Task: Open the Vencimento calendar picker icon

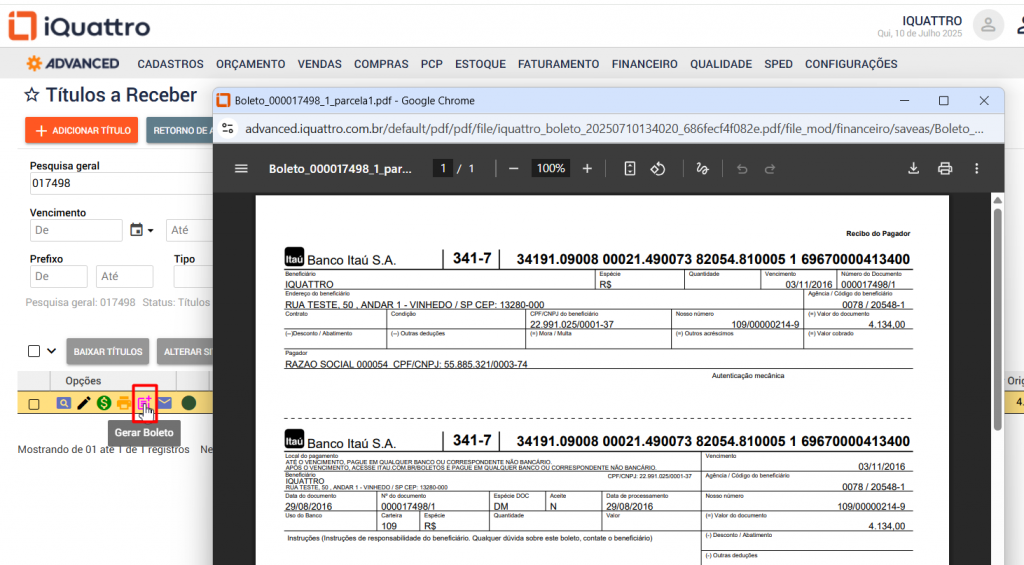Action: point(136,230)
